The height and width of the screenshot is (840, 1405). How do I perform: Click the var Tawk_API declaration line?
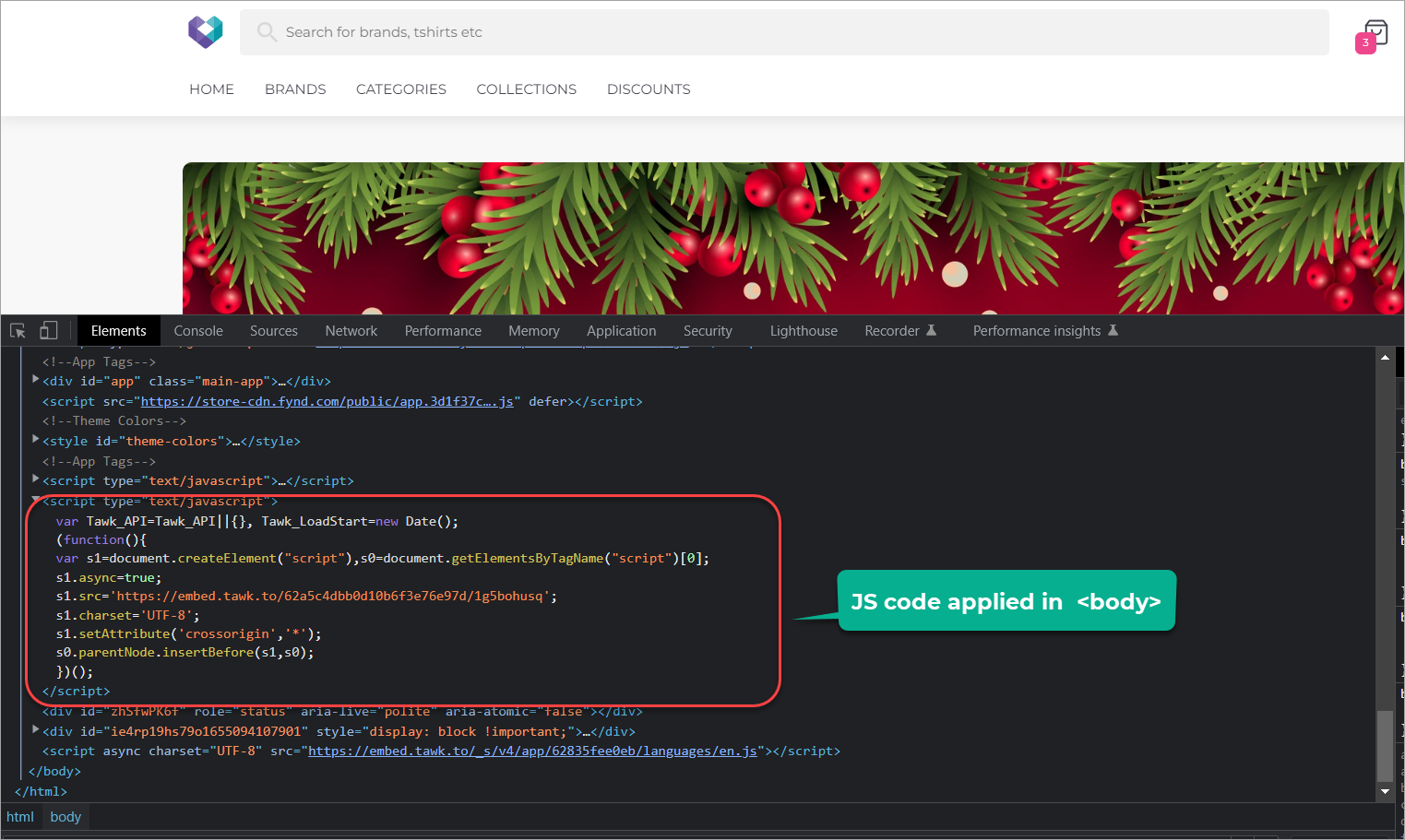click(257, 521)
